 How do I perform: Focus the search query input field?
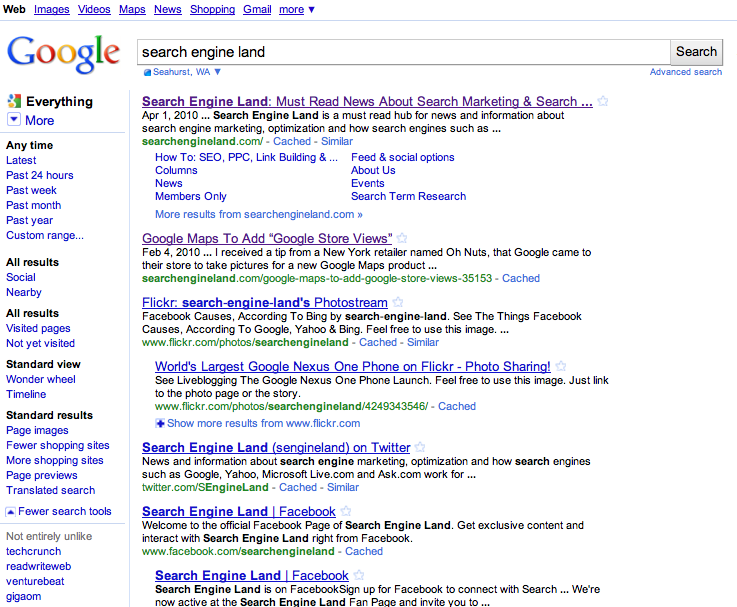tap(403, 52)
